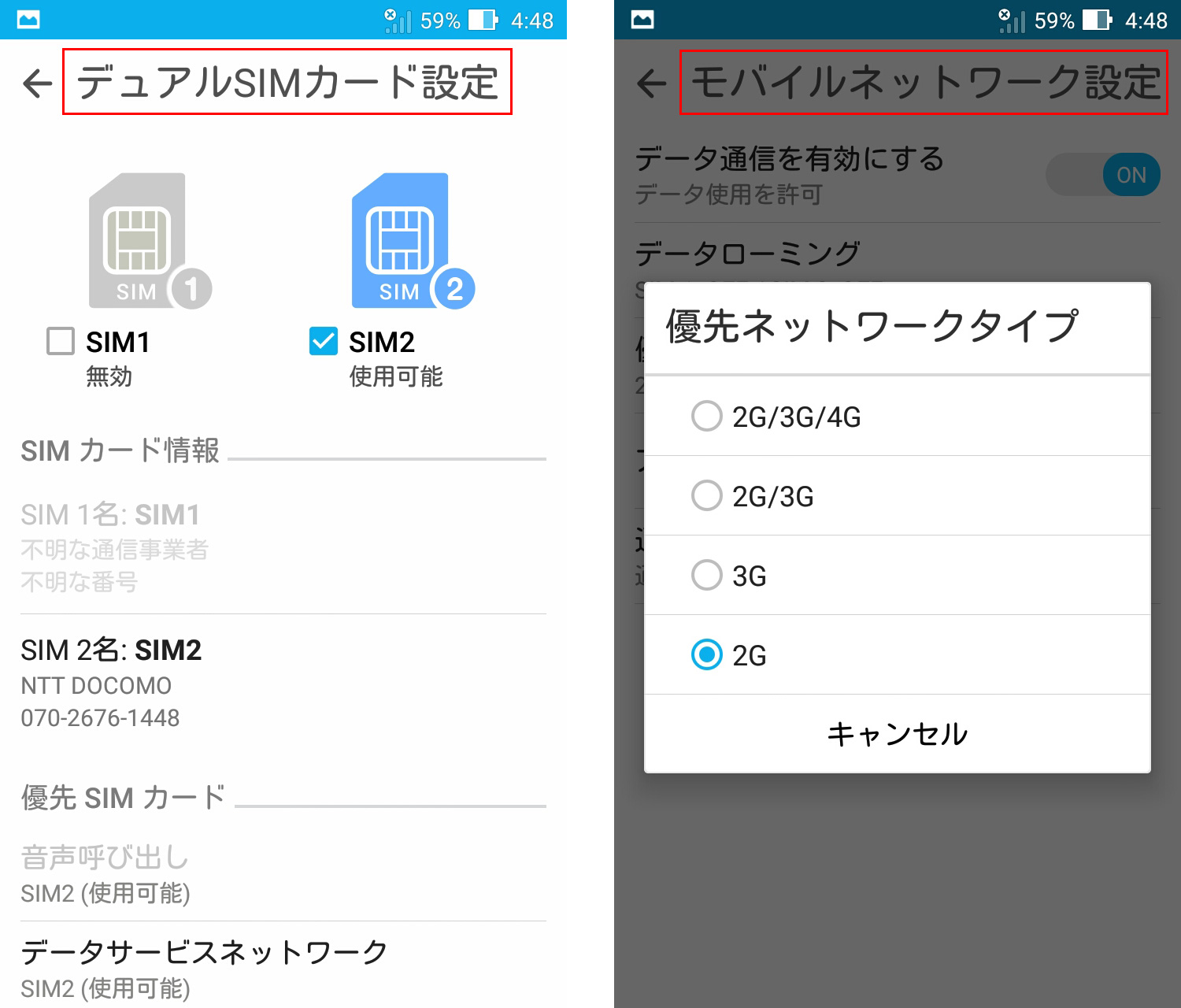Open the SIM 2名: SIM2 info entry

[283, 683]
